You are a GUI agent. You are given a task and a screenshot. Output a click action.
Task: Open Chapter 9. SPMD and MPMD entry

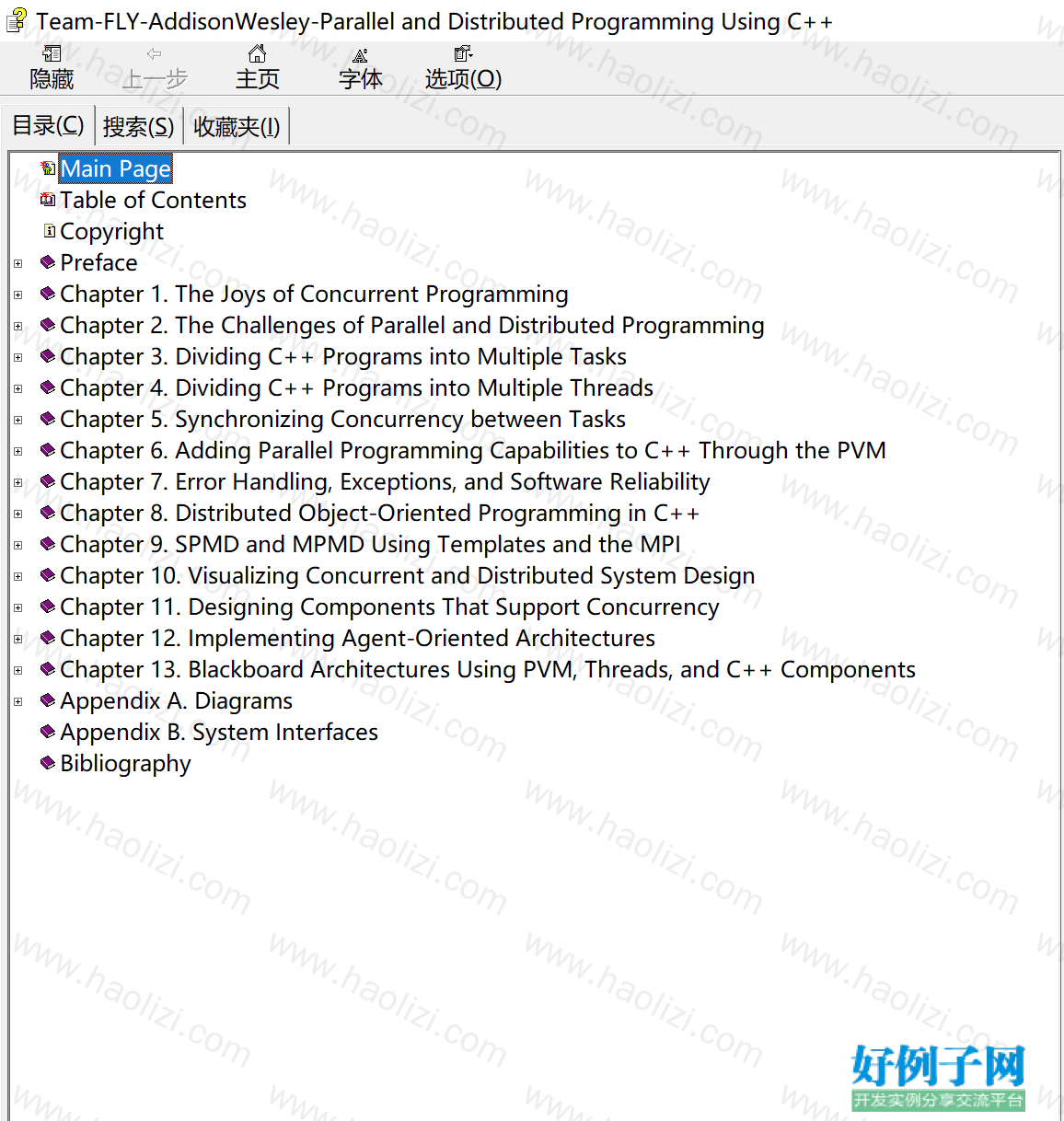(370, 544)
